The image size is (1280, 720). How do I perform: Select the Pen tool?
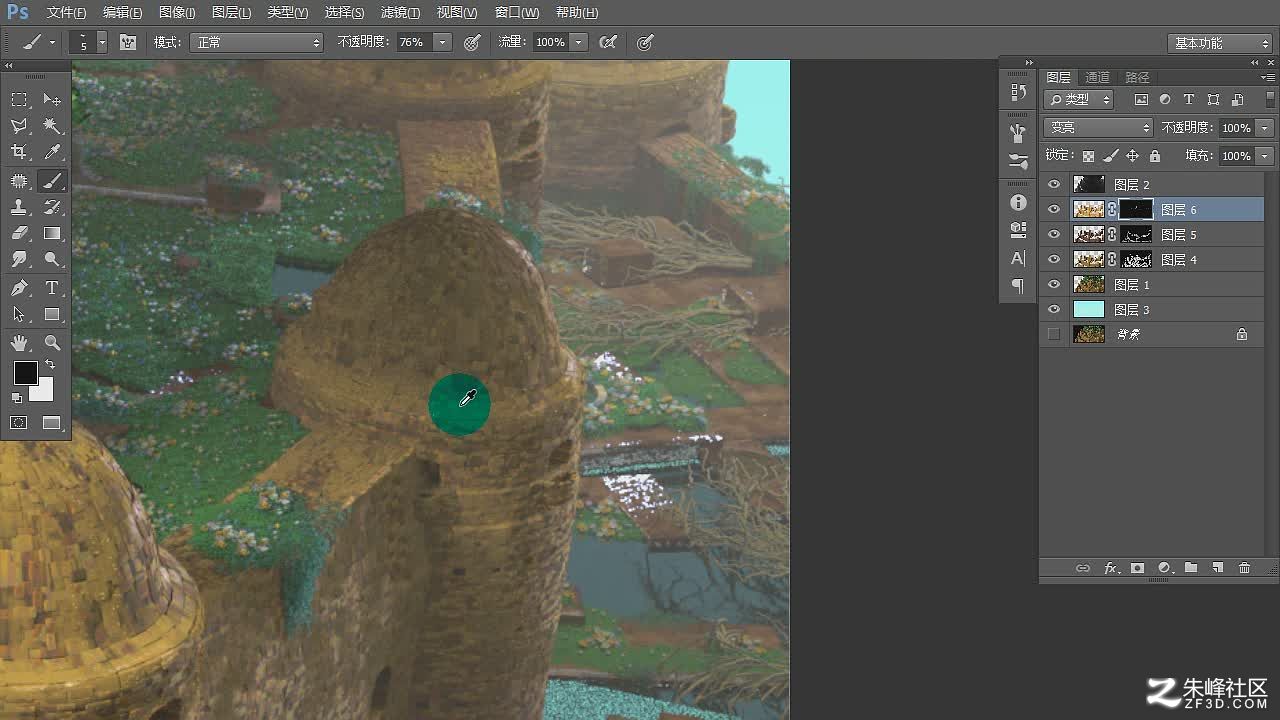point(19,288)
